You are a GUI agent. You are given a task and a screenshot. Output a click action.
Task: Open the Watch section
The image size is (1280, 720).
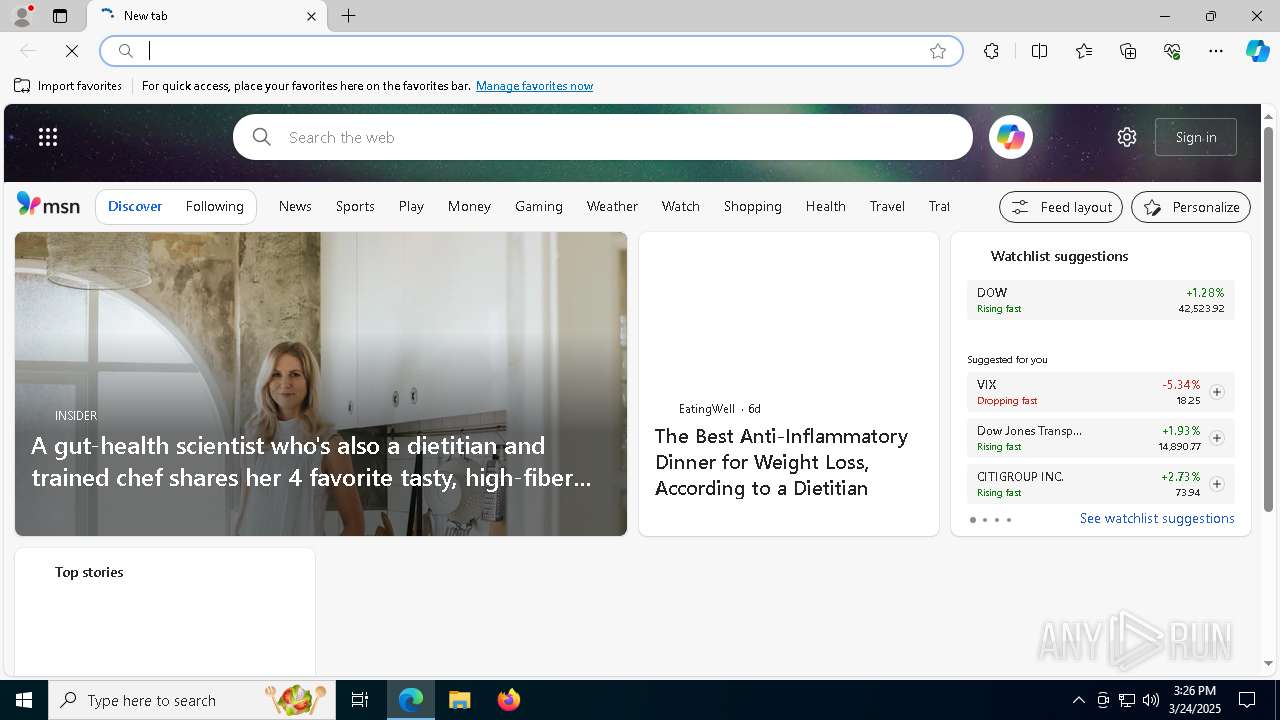coord(680,206)
